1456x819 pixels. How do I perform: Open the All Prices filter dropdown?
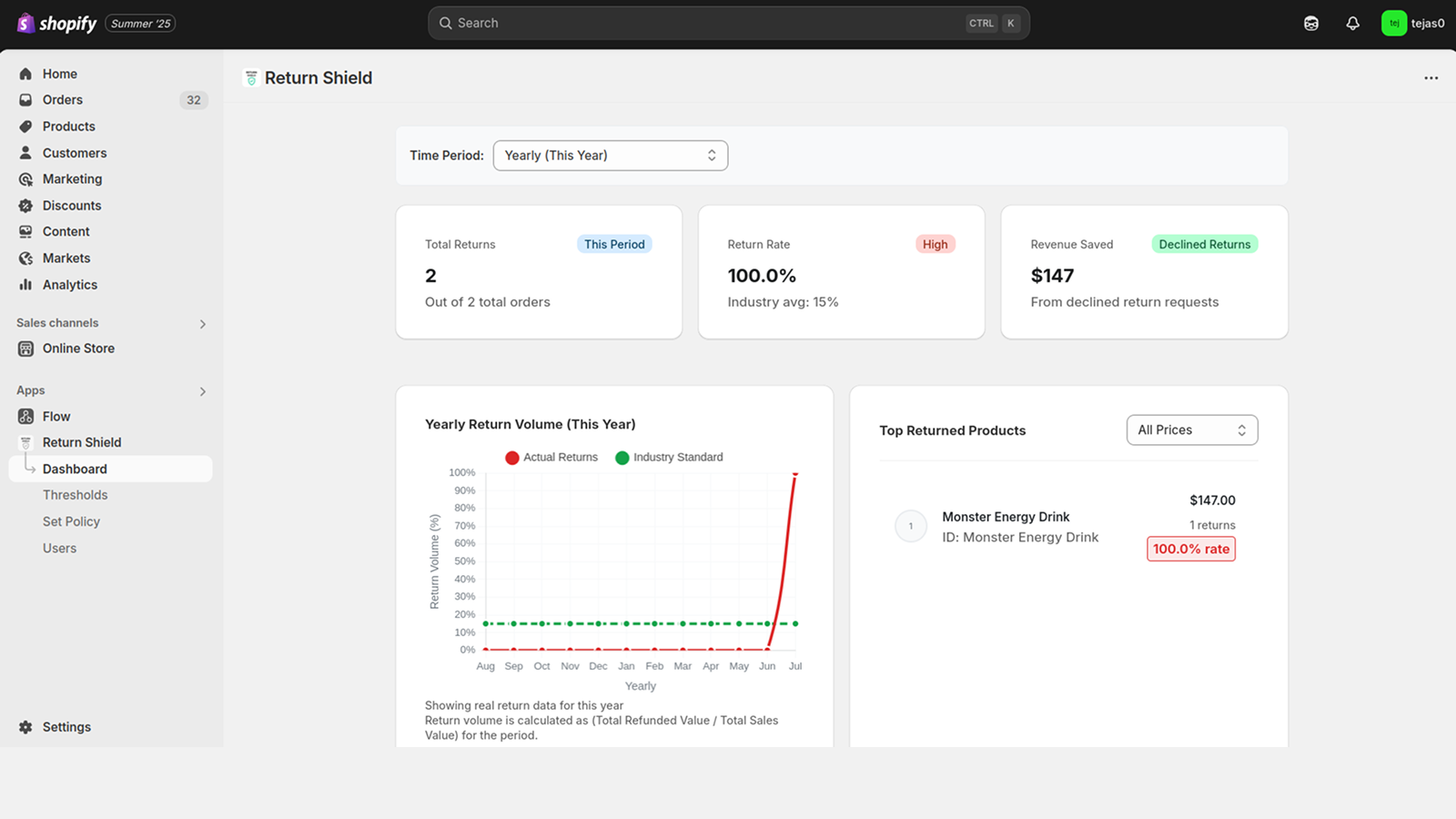(x=1191, y=430)
